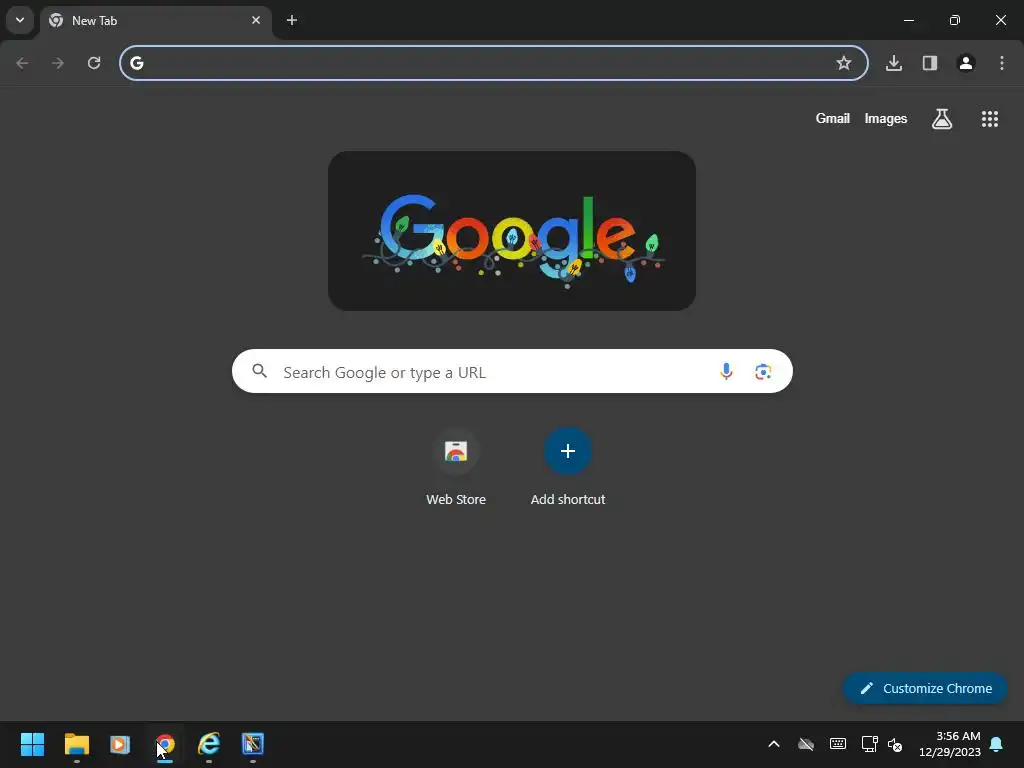The image size is (1024, 768).
Task: Show hidden system tray icons
Action: (x=774, y=744)
